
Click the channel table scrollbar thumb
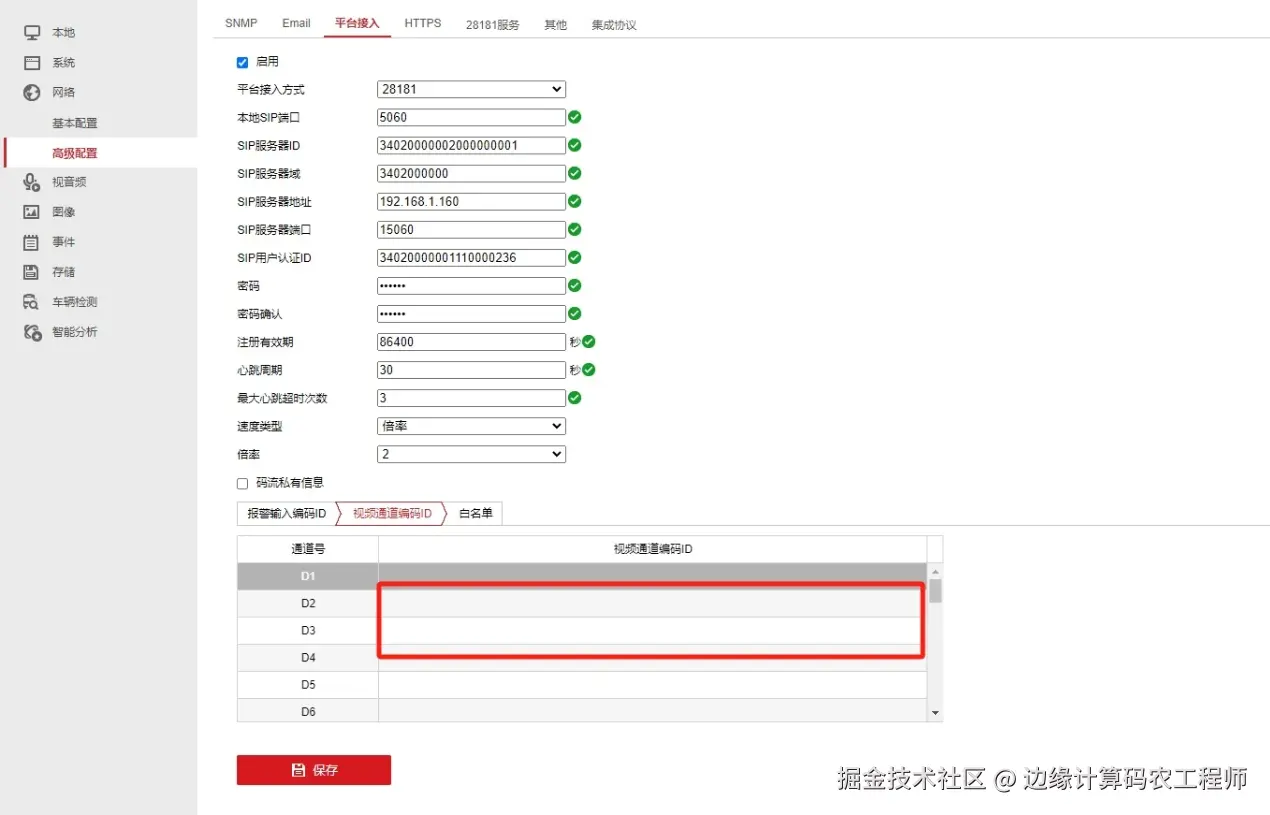click(935, 590)
